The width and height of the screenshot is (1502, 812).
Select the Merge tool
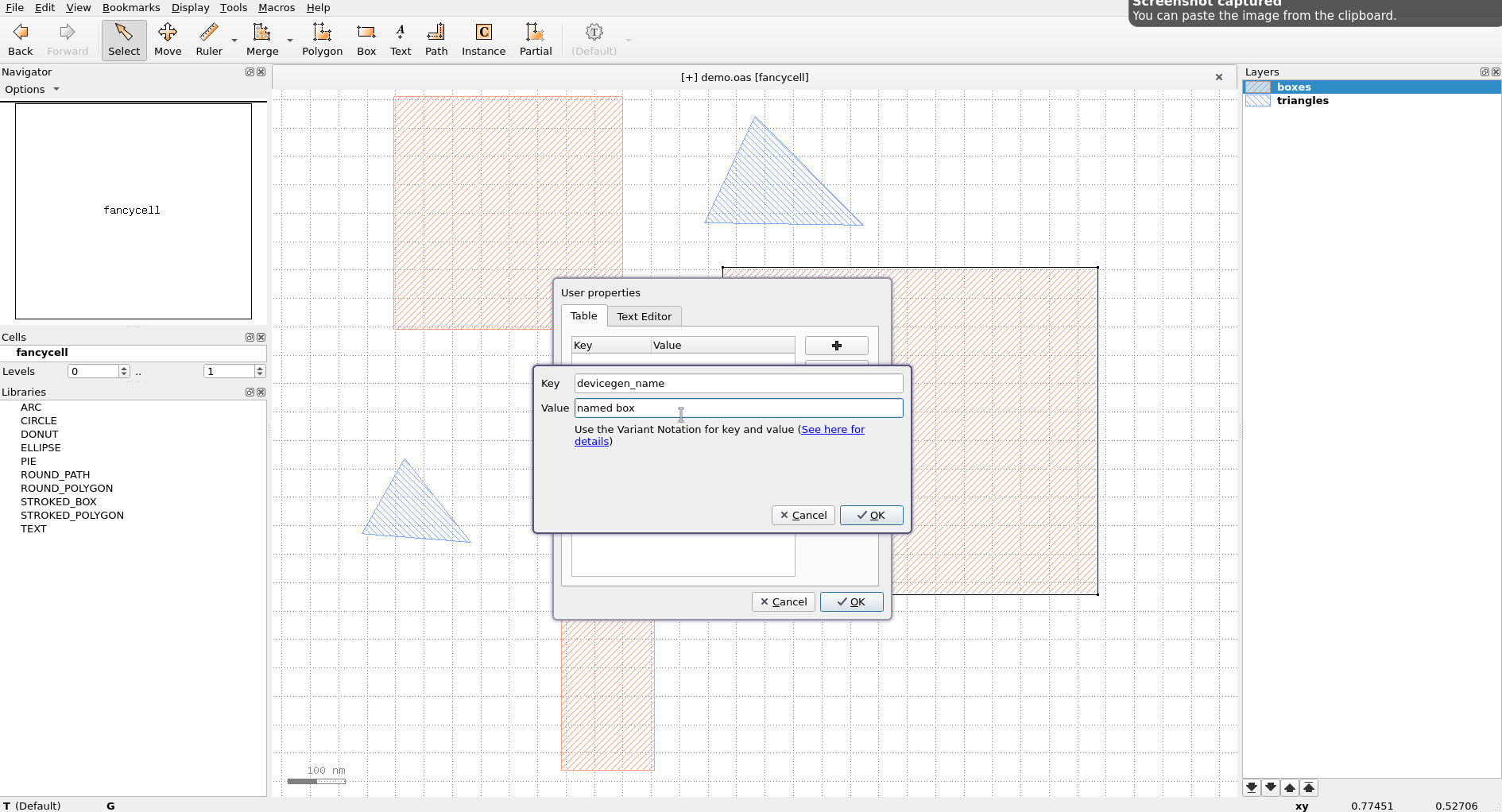262,38
